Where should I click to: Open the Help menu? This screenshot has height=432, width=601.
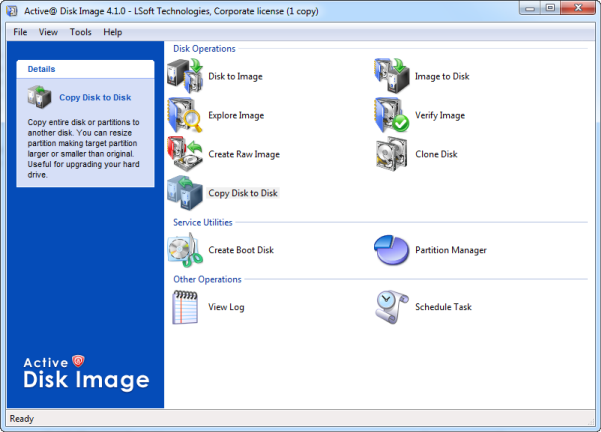click(x=112, y=32)
